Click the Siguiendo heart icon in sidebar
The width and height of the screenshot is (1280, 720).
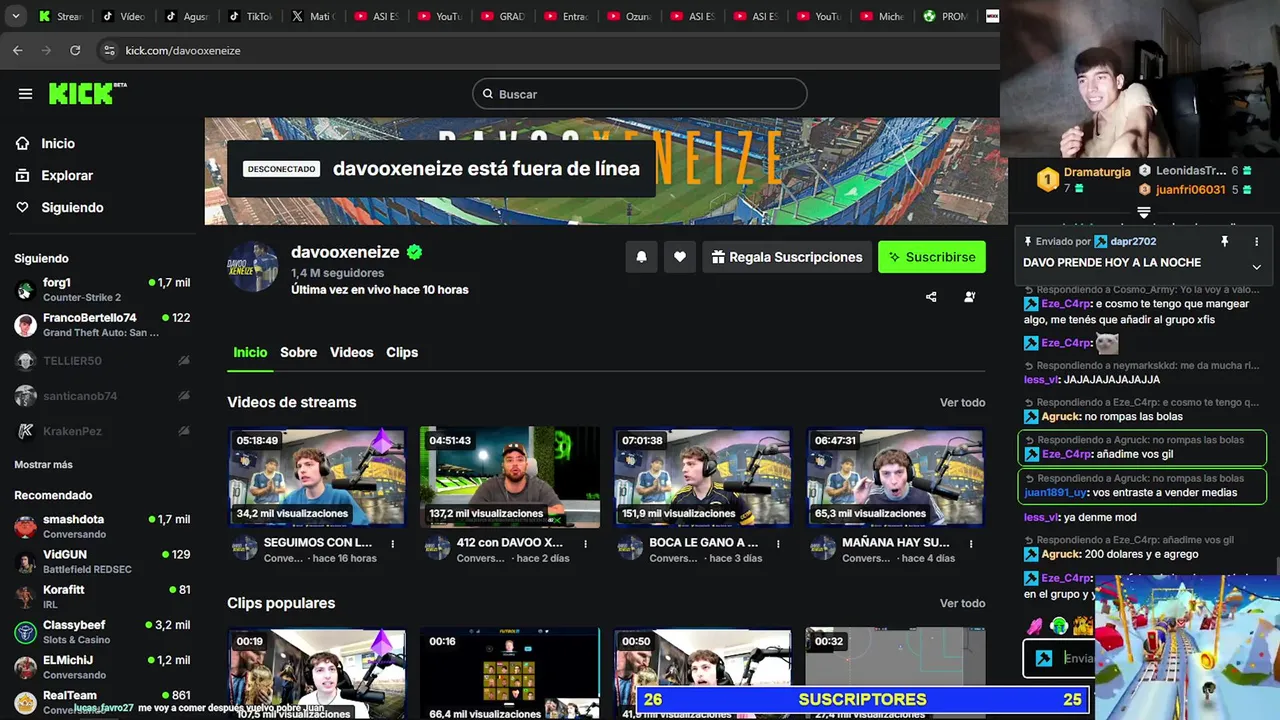(x=22, y=207)
